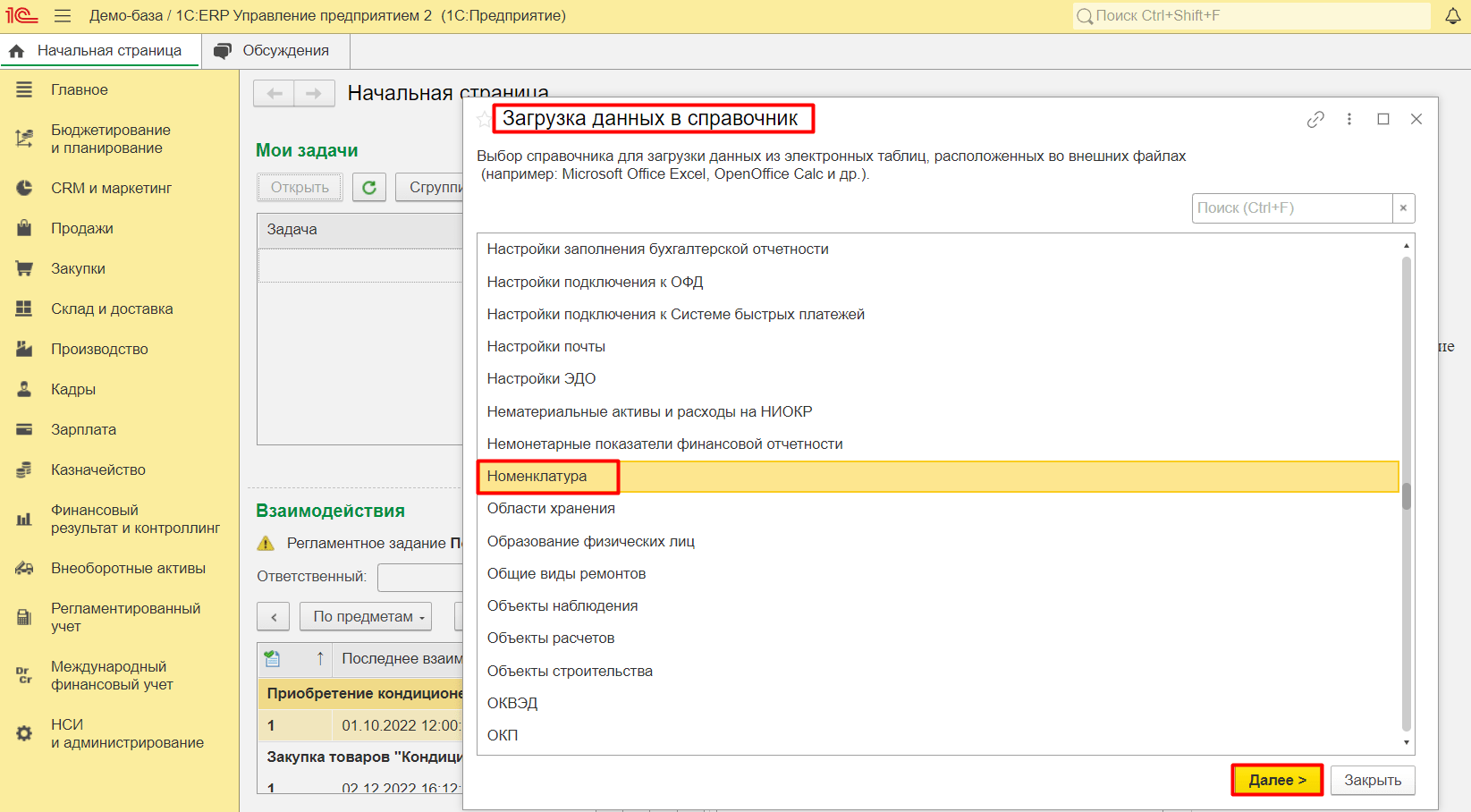The width and height of the screenshot is (1471, 812).
Task: Click the Кадры person icon
Action: 24,389
